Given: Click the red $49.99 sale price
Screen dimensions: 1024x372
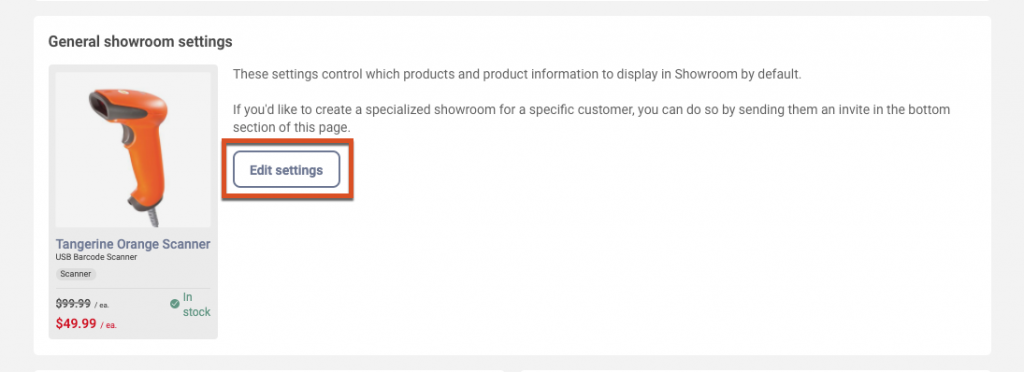Looking at the screenshot, I should 76,323.
